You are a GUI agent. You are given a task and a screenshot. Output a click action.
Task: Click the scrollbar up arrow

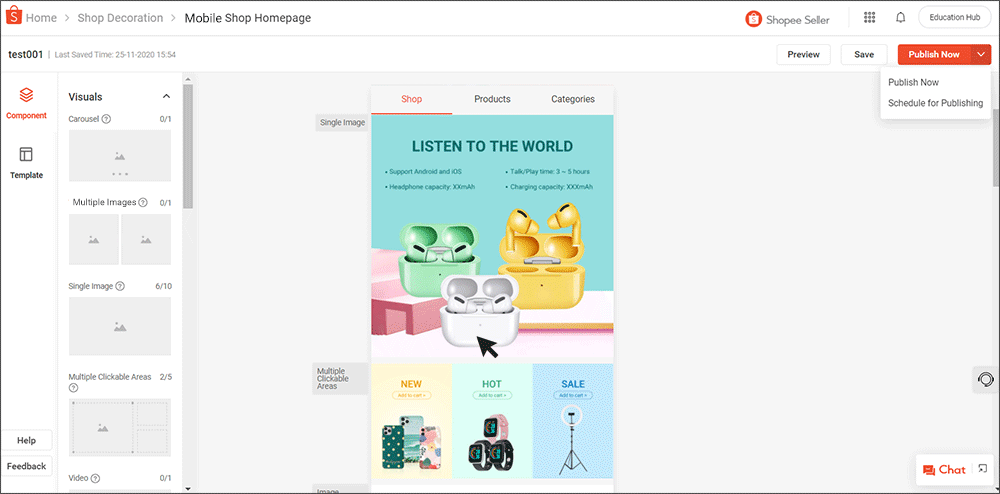coord(188,80)
